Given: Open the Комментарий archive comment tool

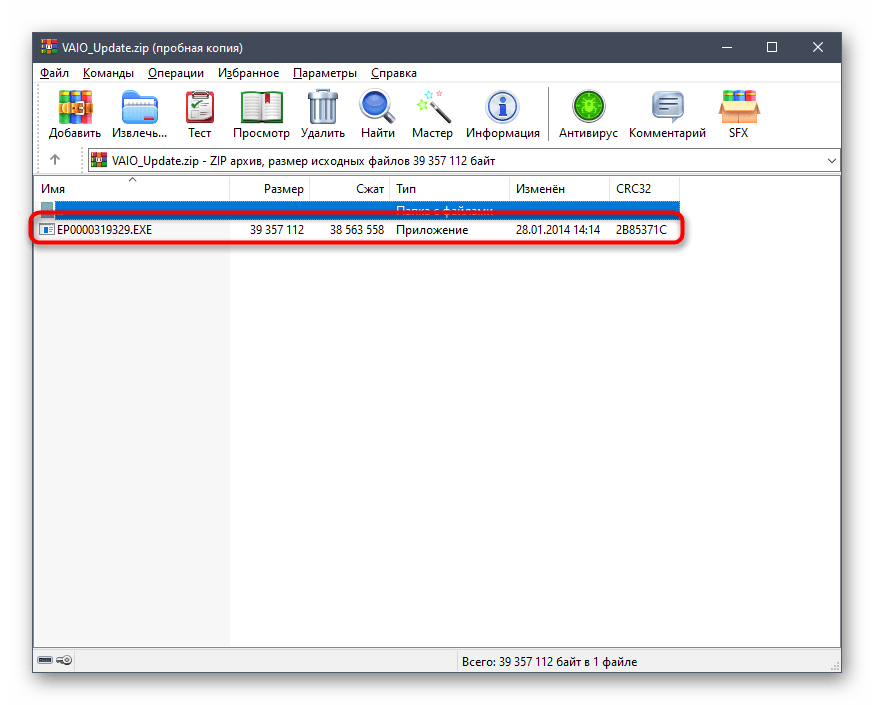Looking at the screenshot, I should [x=667, y=114].
